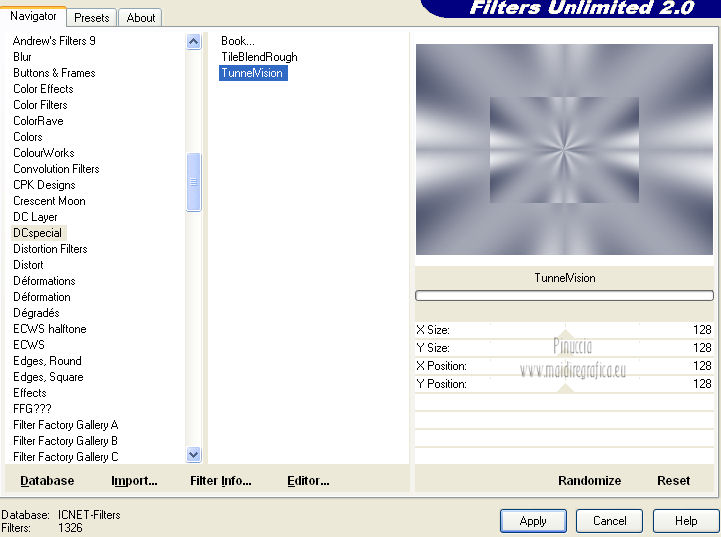Select the Déformation category
This screenshot has width=721, height=537.
pyautogui.click(x=42, y=297)
